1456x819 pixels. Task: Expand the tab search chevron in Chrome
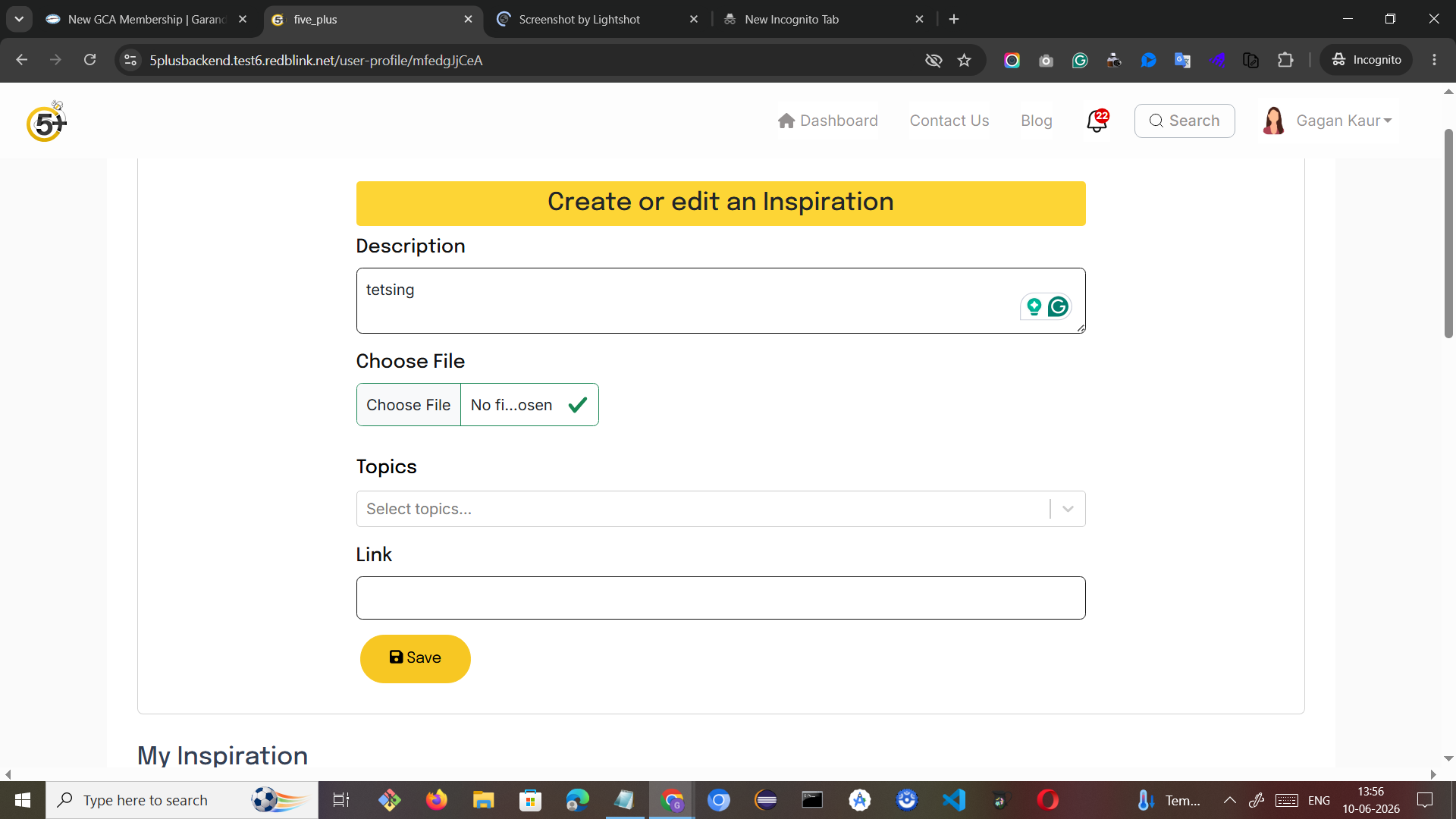click(19, 19)
